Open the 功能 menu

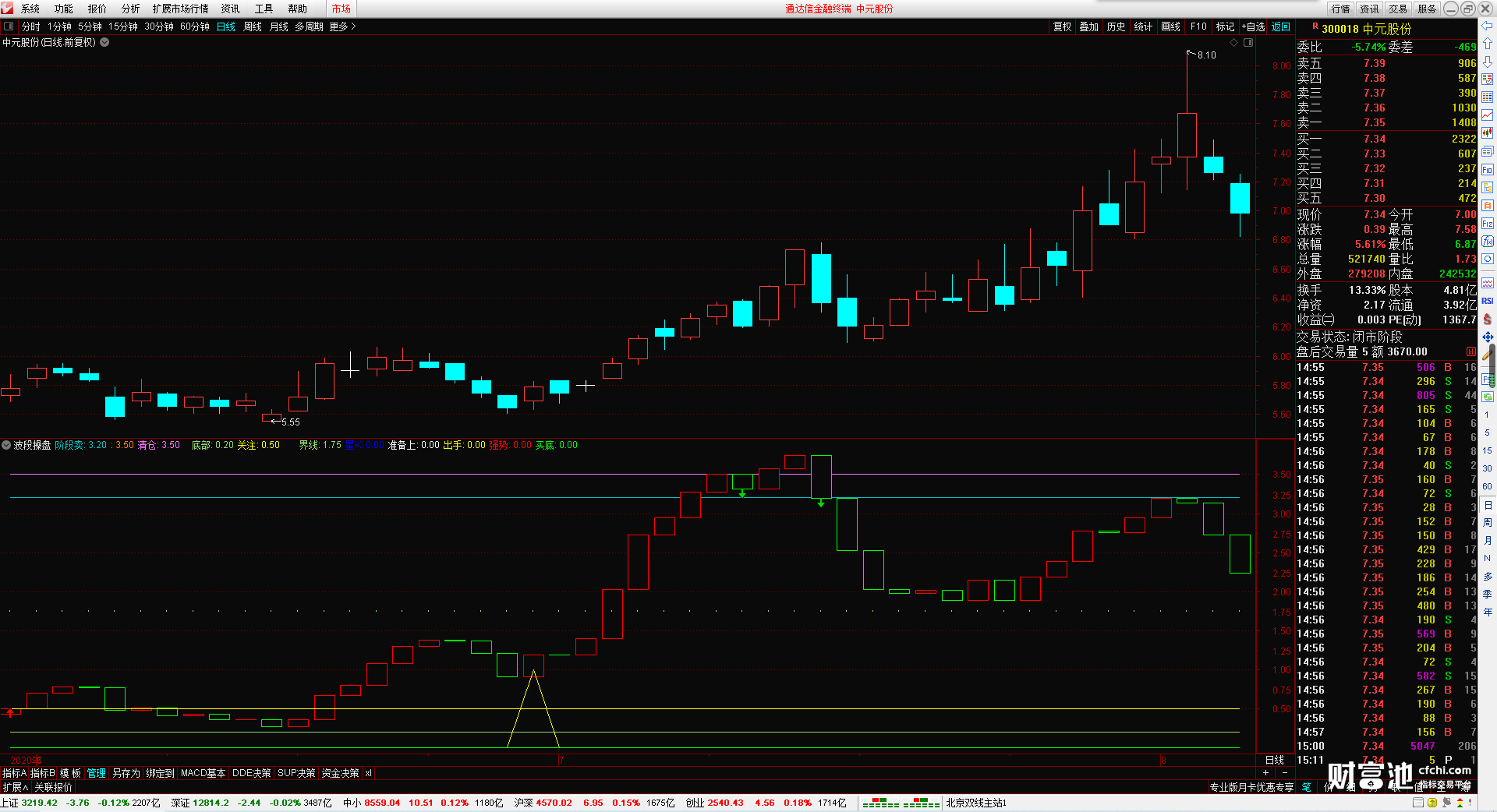click(x=64, y=9)
